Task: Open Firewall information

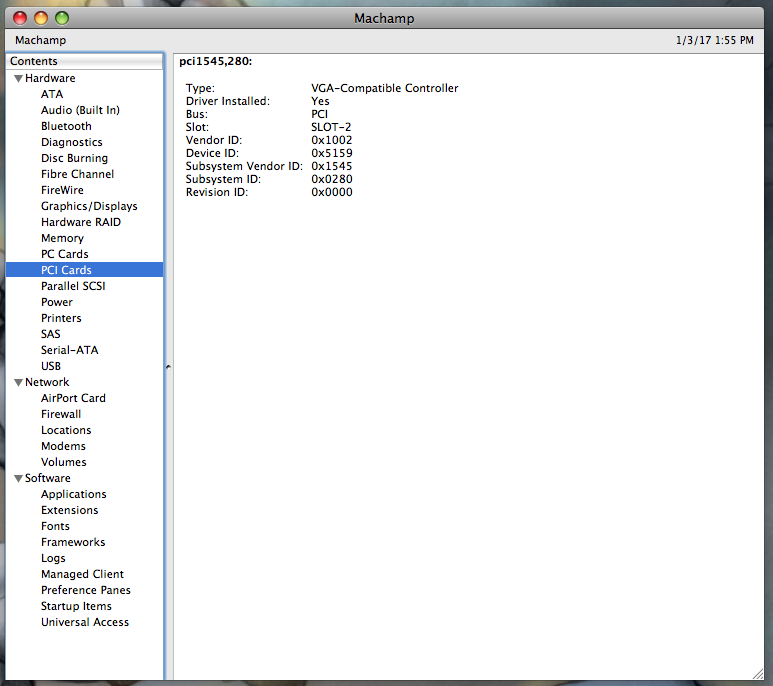Action: [61, 414]
